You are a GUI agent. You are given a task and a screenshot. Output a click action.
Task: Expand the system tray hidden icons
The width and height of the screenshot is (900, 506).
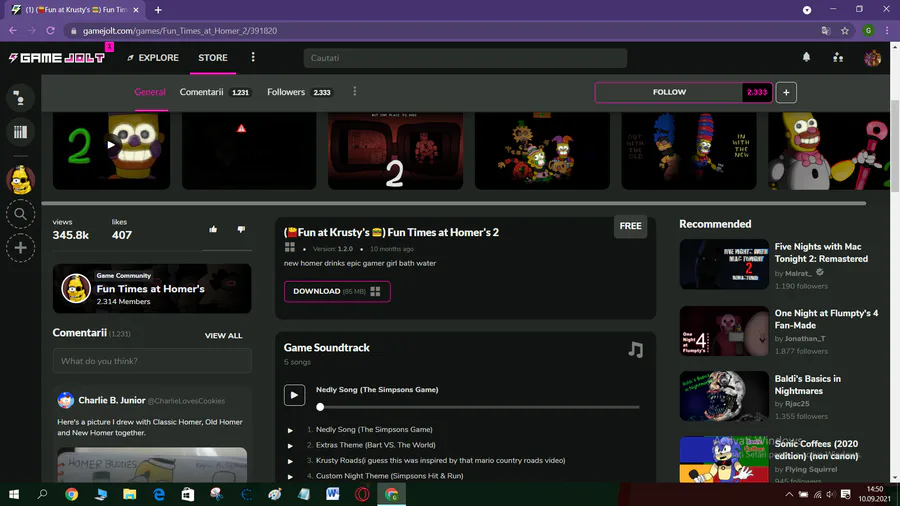tap(789, 494)
